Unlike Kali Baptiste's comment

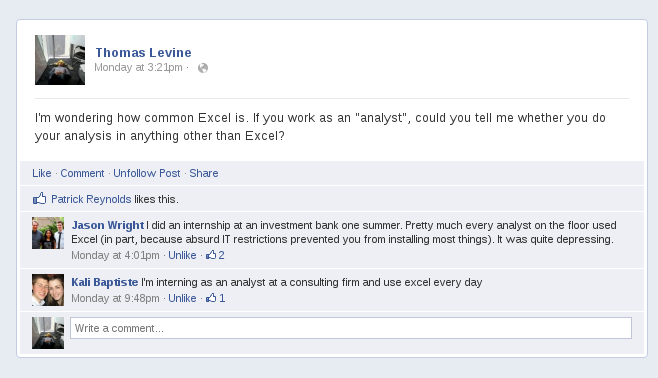pos(182,298)
